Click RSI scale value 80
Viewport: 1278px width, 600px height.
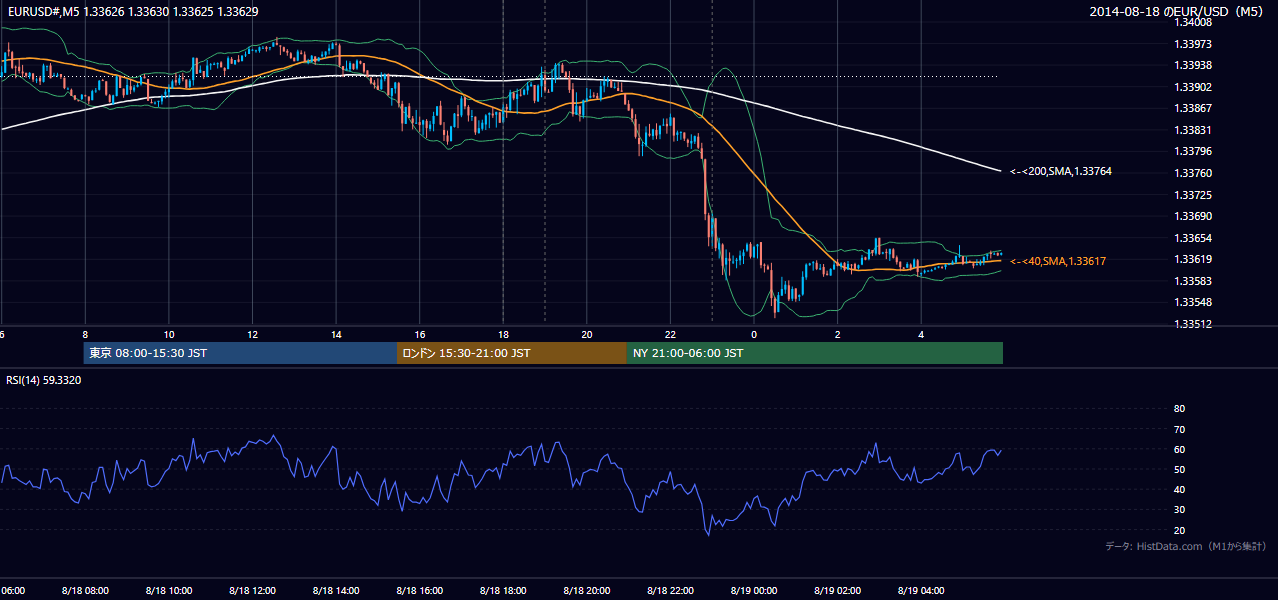click(x=1179, y=409)
